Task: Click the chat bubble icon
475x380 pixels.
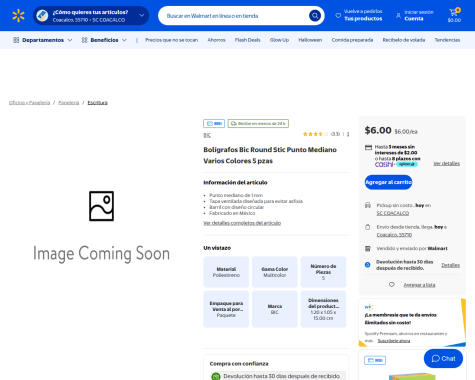Action: coord(436,359)
